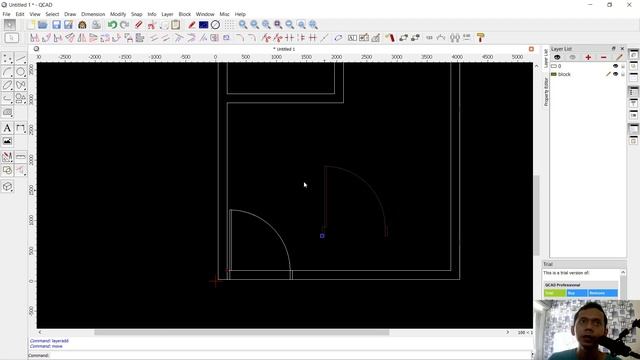Select the Shape drawing tool
Viewport: 640px width, 360px height.
pyautogui.click(x=20, y=98)
